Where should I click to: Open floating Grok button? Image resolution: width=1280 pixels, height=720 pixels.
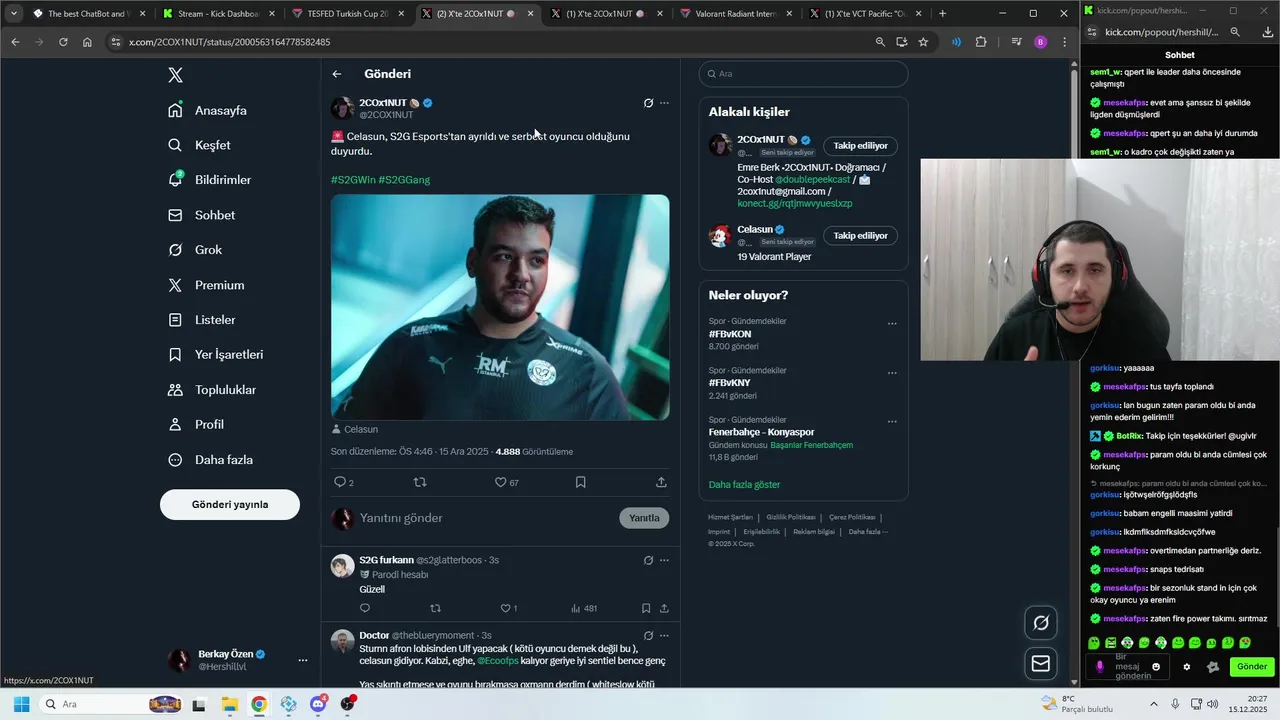pos(1041,623)
